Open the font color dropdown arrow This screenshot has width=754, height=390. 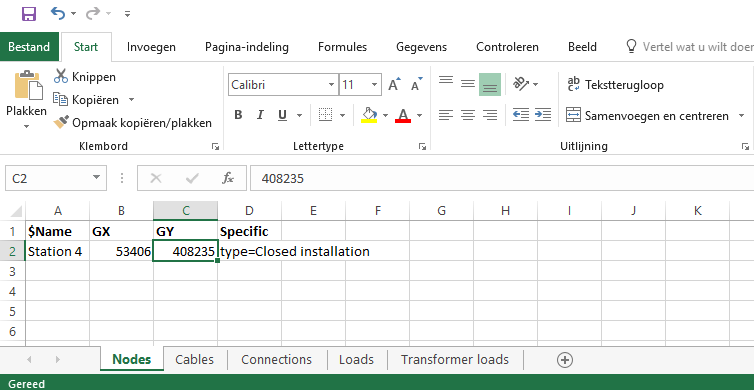419,115
